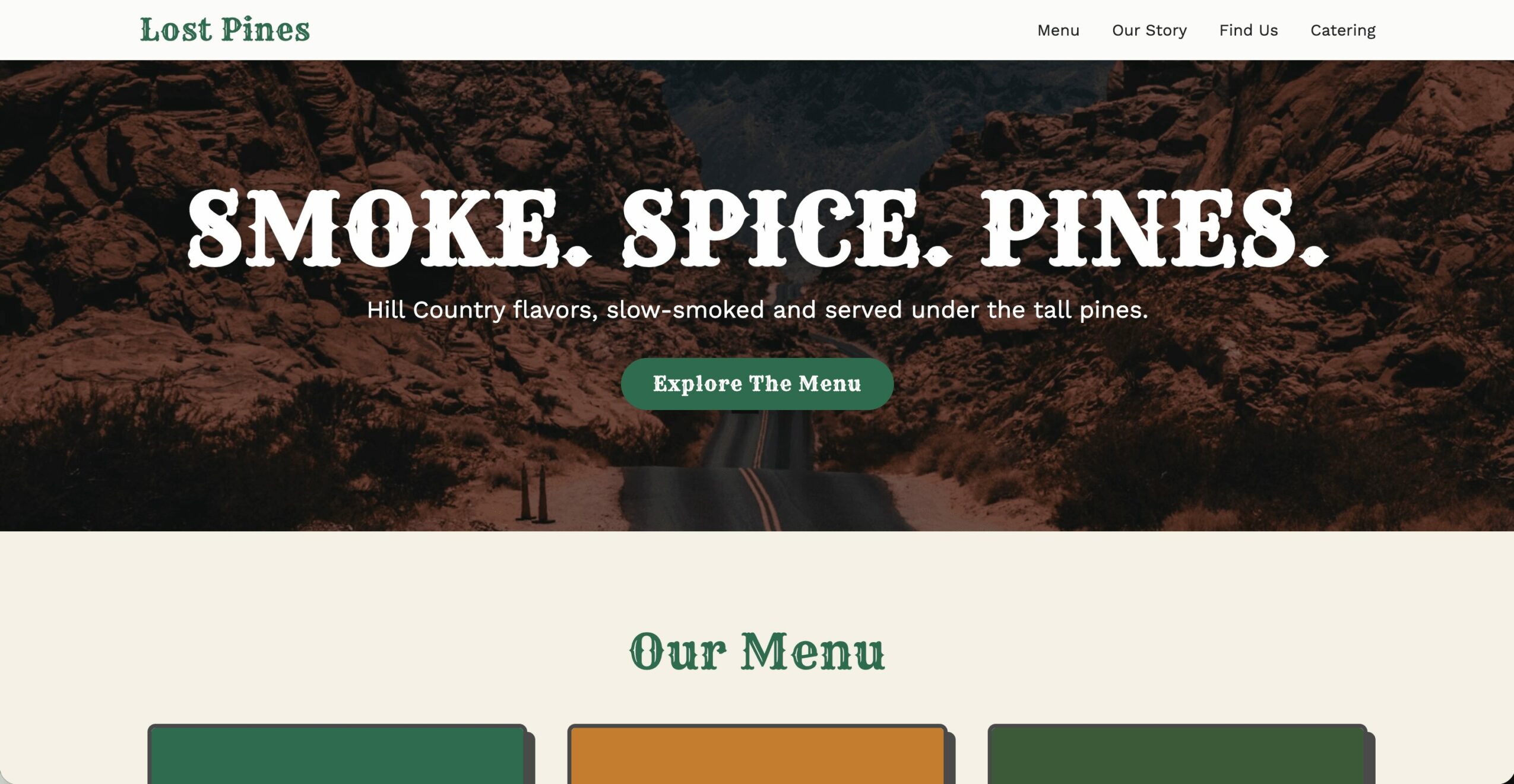Click the word SPICE in the hero title
This screenshot has height=784, width=1514.
pyautogui.click(x=771, y=228)
